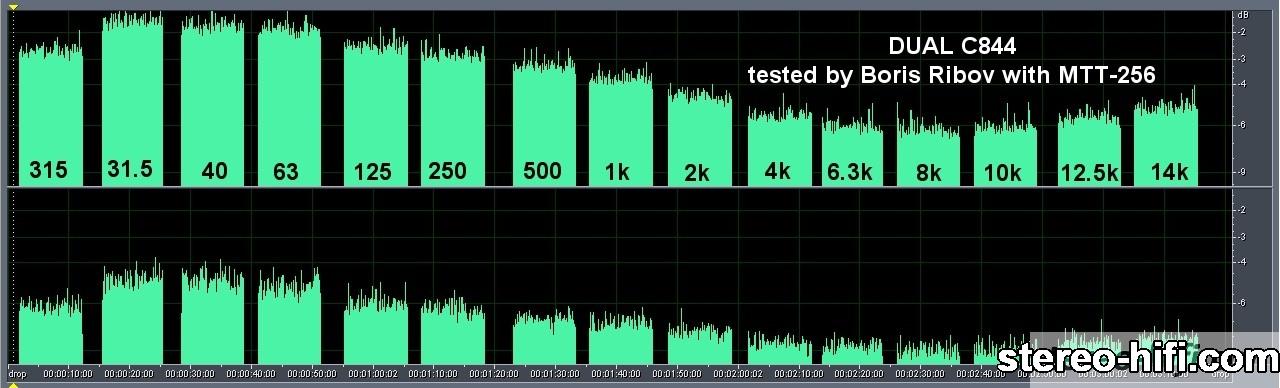Click the 315 Hz burst in the top channel
Viewport: 1280px width, 388px height.
[50, 112]
